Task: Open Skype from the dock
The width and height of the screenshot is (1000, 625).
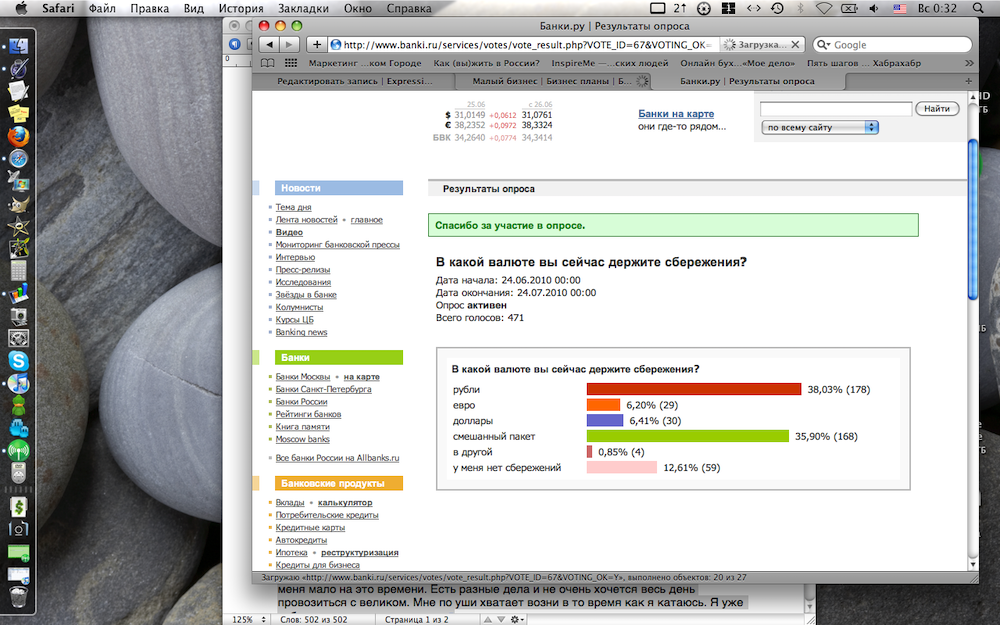Action: click(18, 361)
